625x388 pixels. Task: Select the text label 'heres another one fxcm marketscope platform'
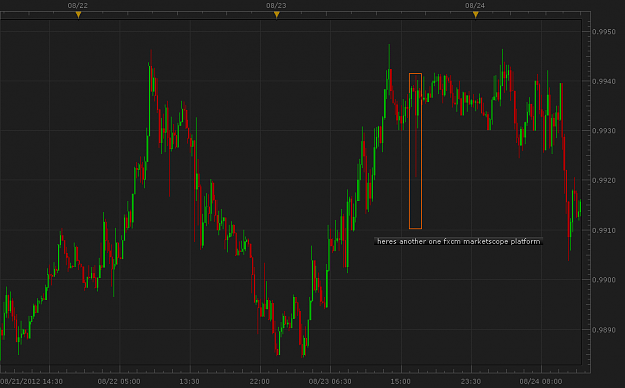point(458,241)
